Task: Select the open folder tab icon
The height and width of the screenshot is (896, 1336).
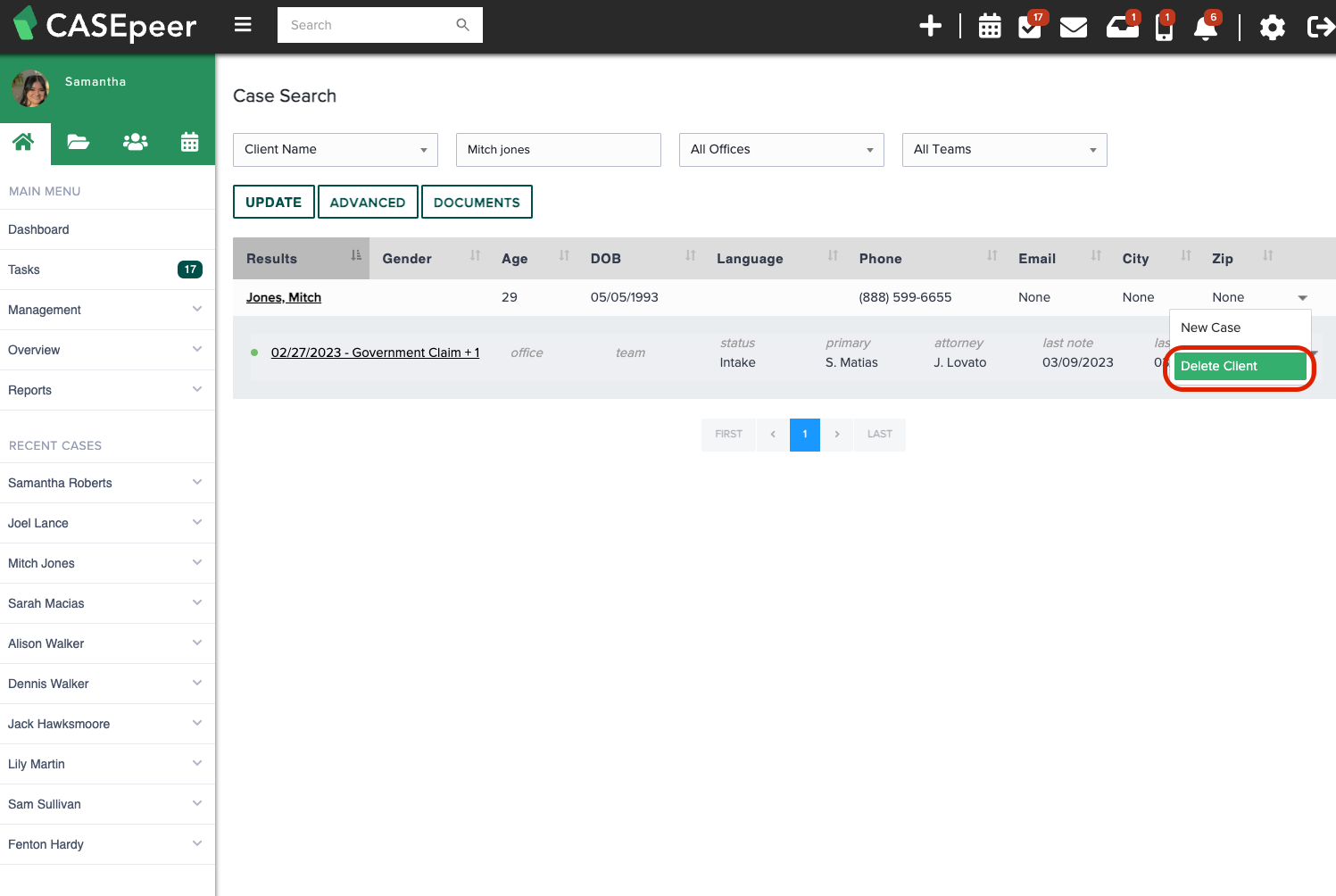Action: [x=79, y=141]
